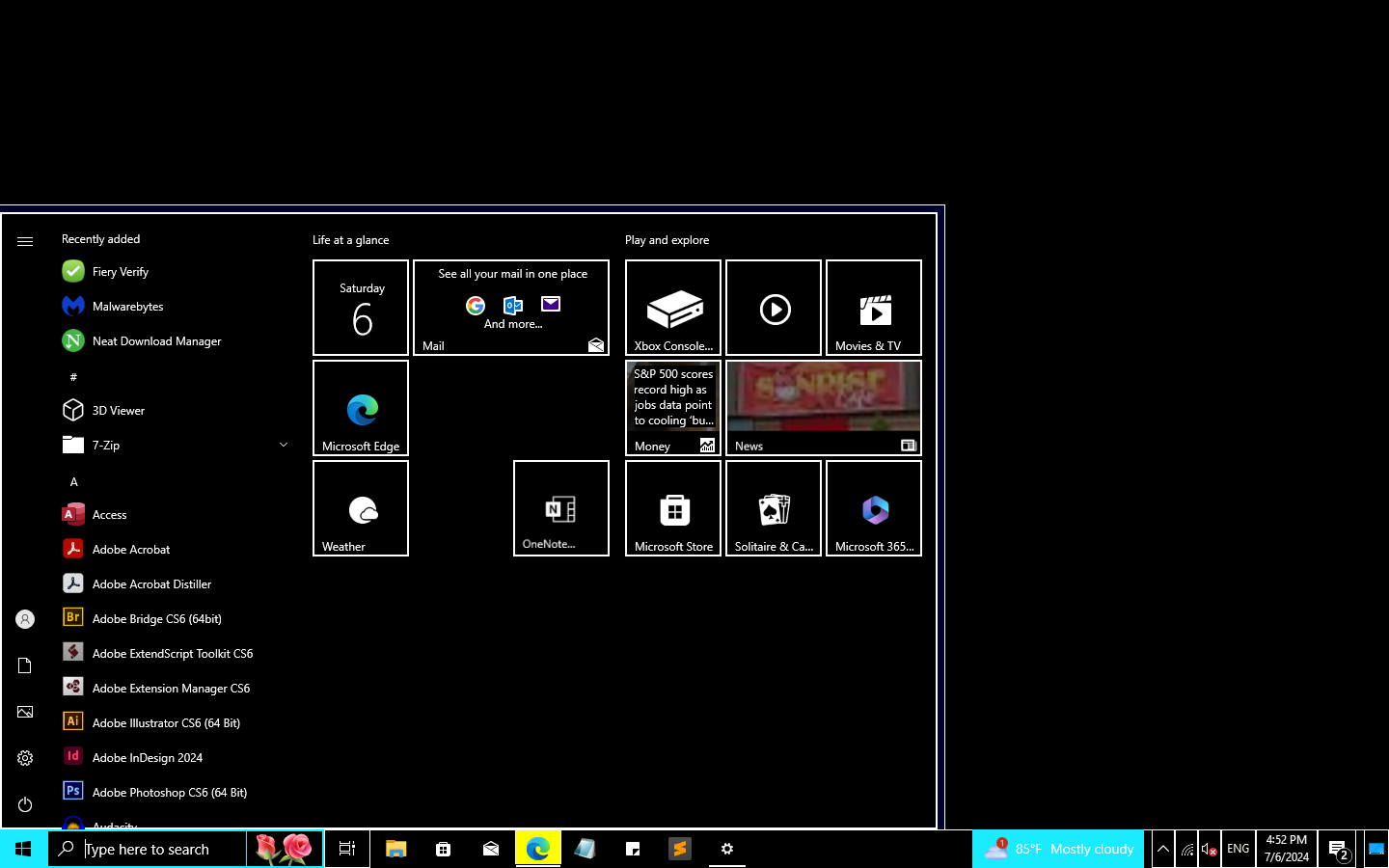Open Adobe Acrobat Distiller

pos(176,584)
